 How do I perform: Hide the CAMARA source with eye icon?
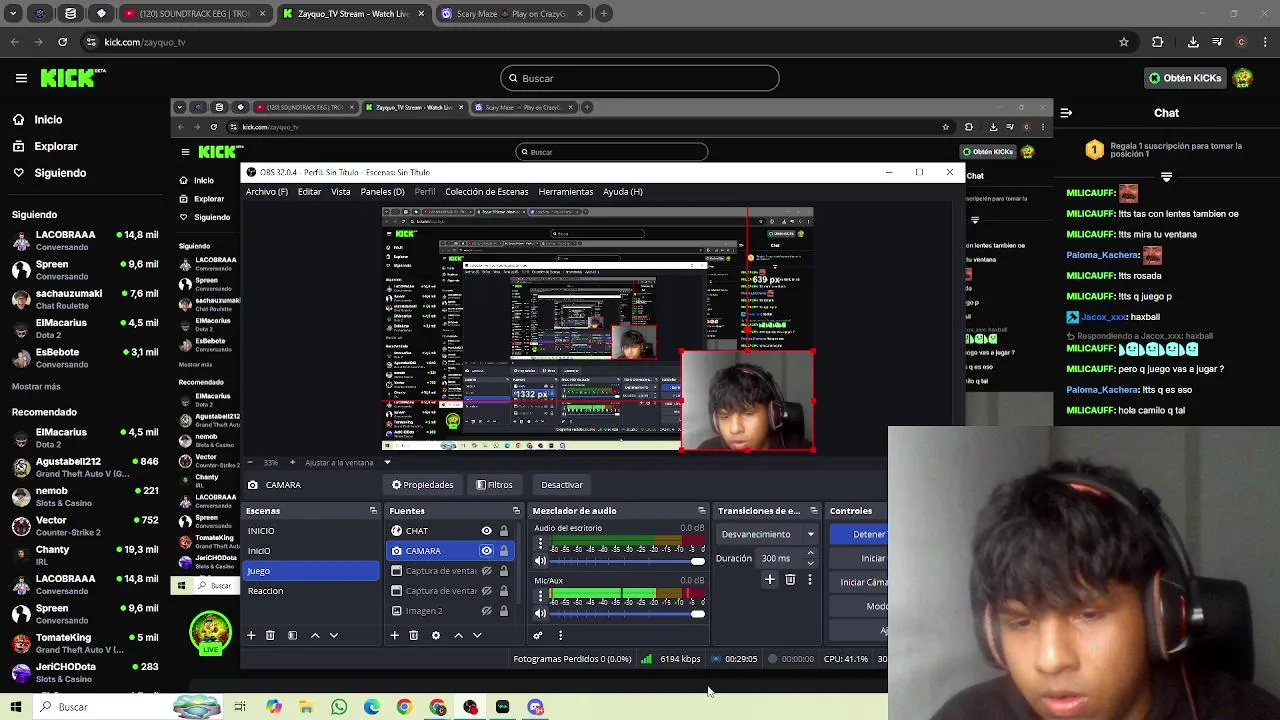click(x=486, y=551)
